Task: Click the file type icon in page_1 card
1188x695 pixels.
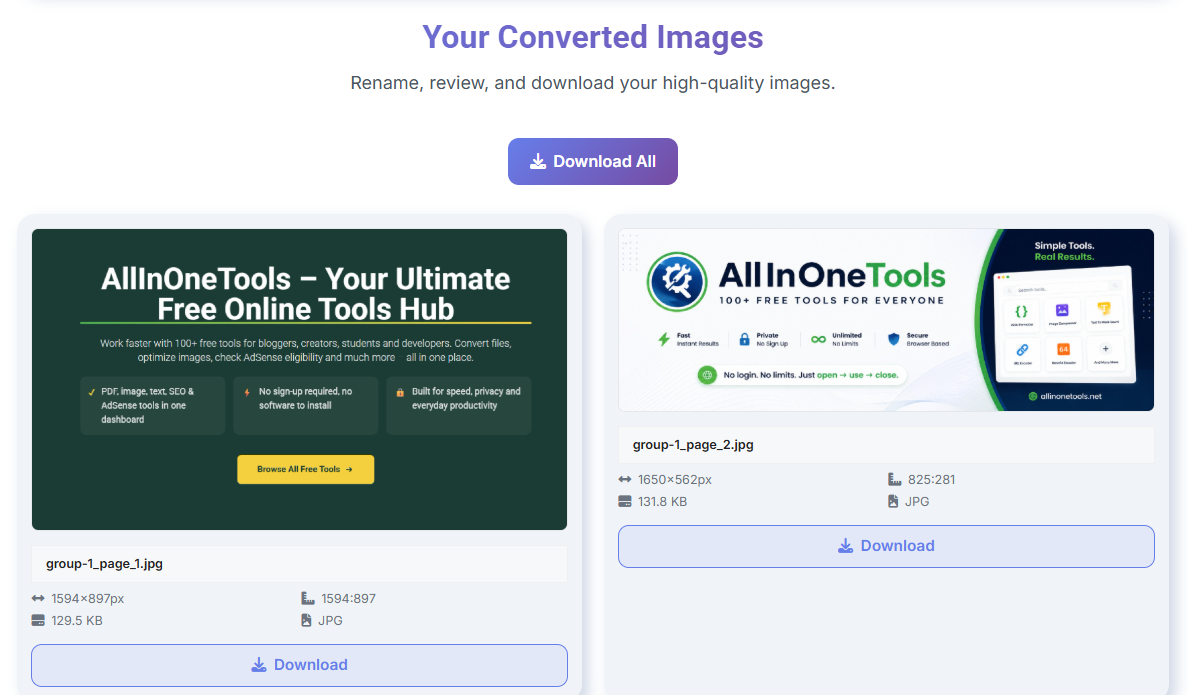Action: click(306, 621)
